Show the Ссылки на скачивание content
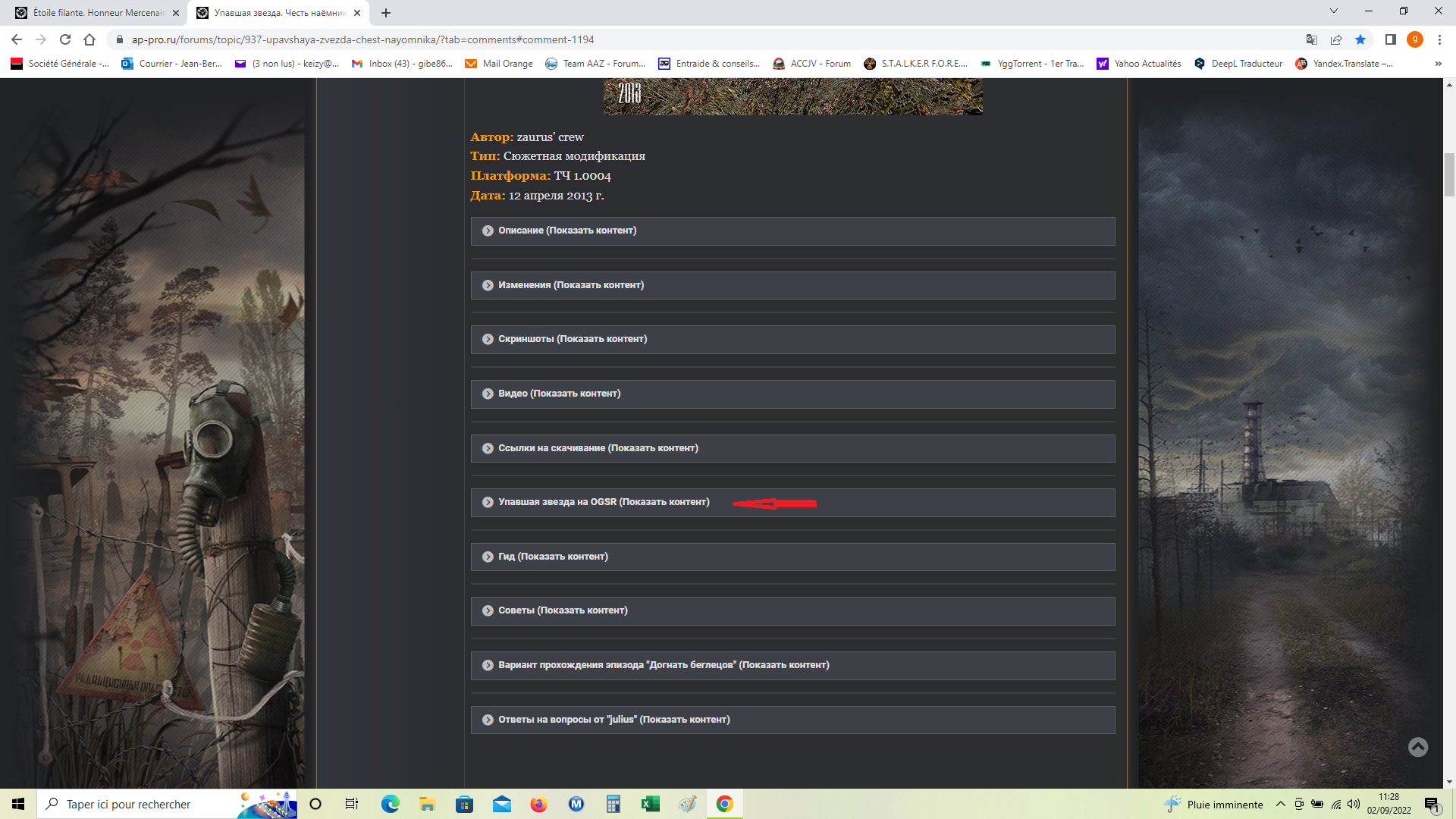Screen dimensions: 1456x819 598,448
